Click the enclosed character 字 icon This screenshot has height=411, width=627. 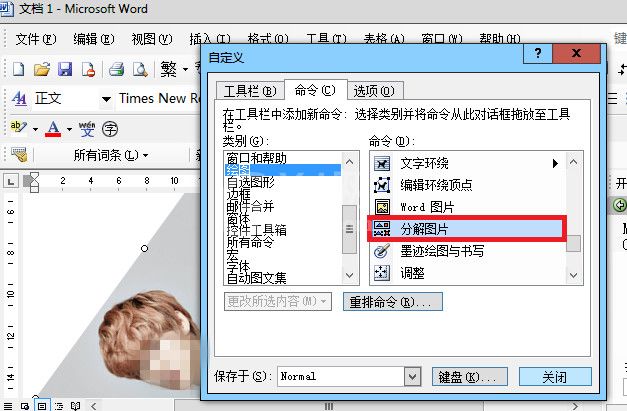tap(110, 129)
